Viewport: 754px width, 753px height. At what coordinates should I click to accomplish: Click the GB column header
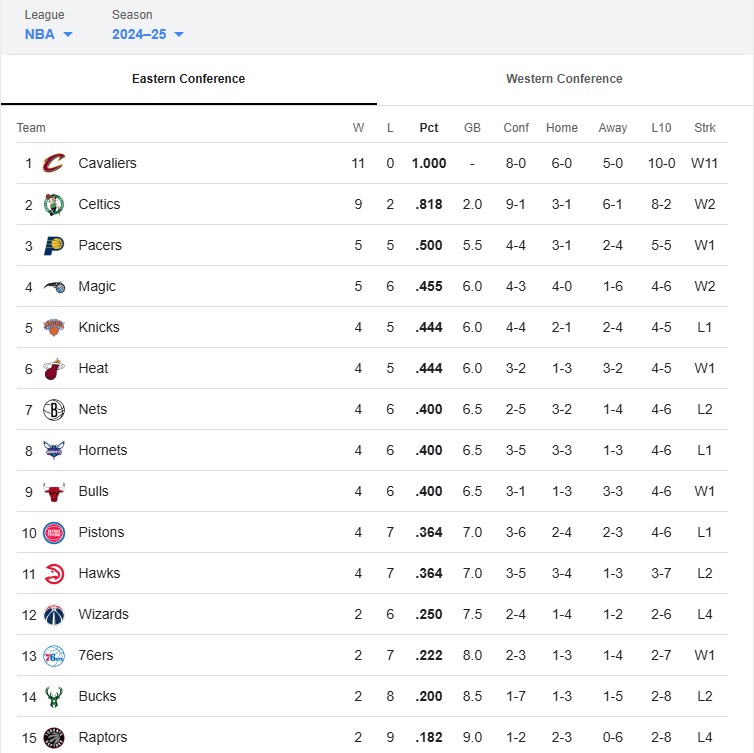click(x=472, y=127)
